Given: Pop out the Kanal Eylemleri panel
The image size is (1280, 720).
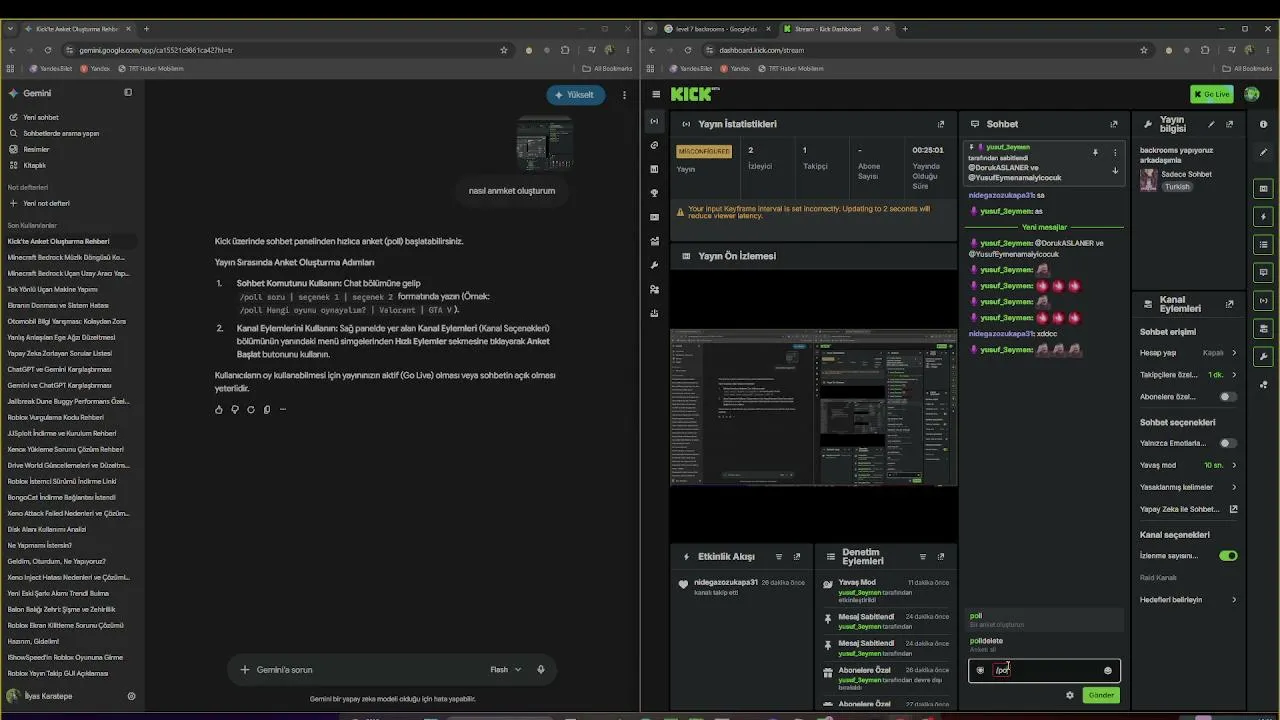Looking at the screenshot, I should [1229, 304].
